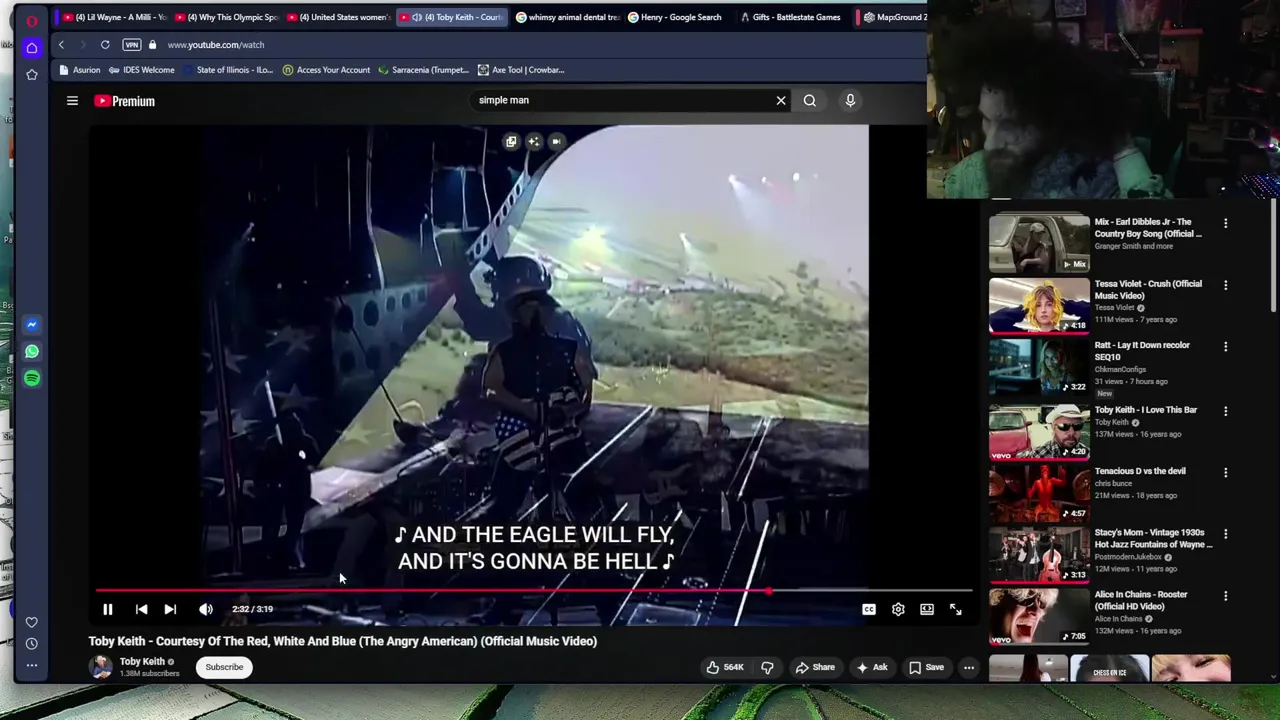Viewport: 1280px width, 720px height.
Task: Open options for Alice In Chains - Rooster
Action: tap(1226, 596)
